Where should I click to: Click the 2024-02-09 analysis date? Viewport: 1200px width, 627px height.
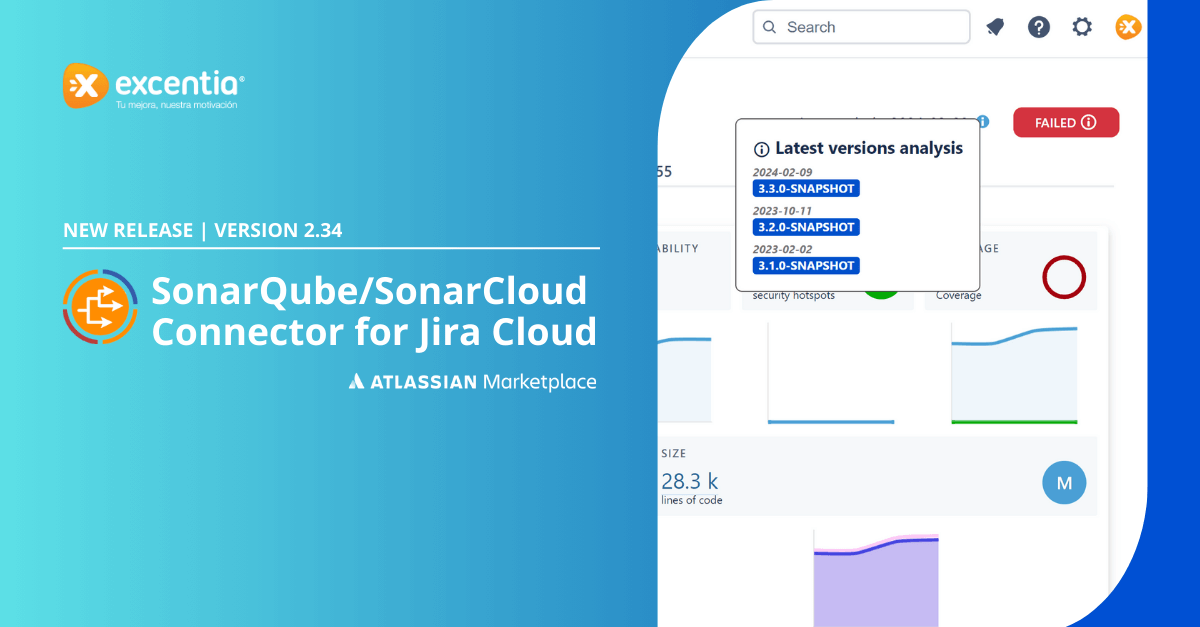[x=782, y=172]
